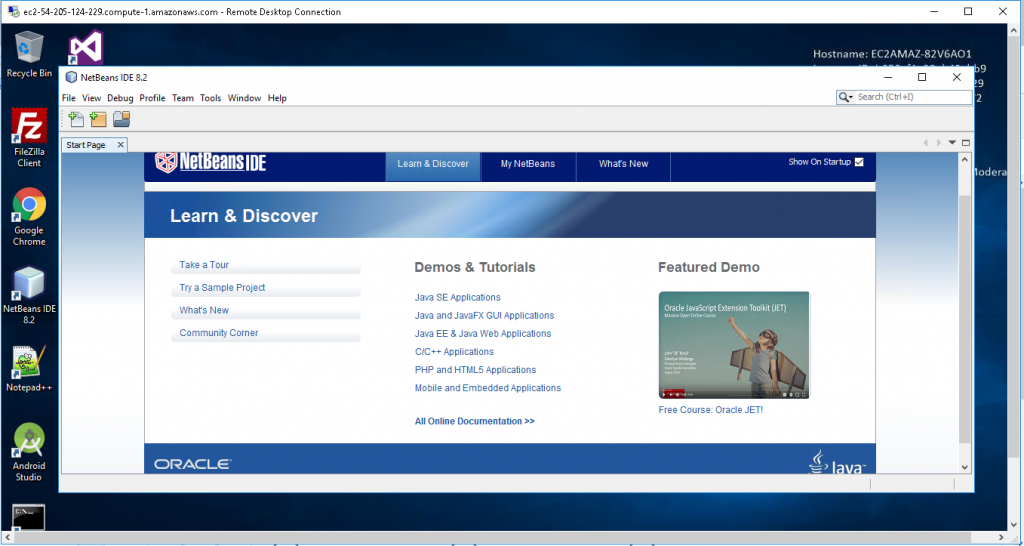Open the search options dropdown arrow
1024x546 pixels.
[847, 97]
